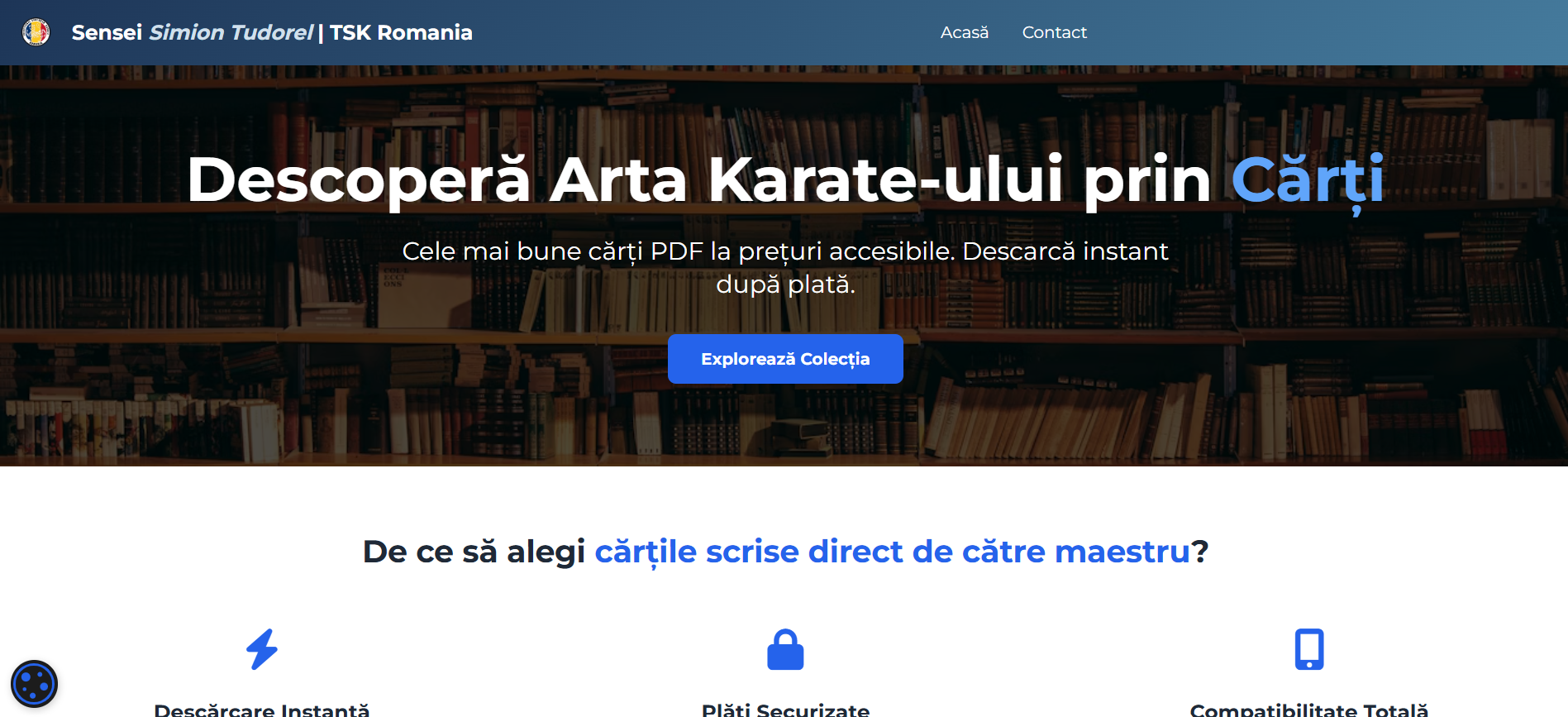The height and width of the screenshot is (717, 1568).
Task: Click the TSK Romania text in header
Action: pyautogui.click(x=401, y=32)
